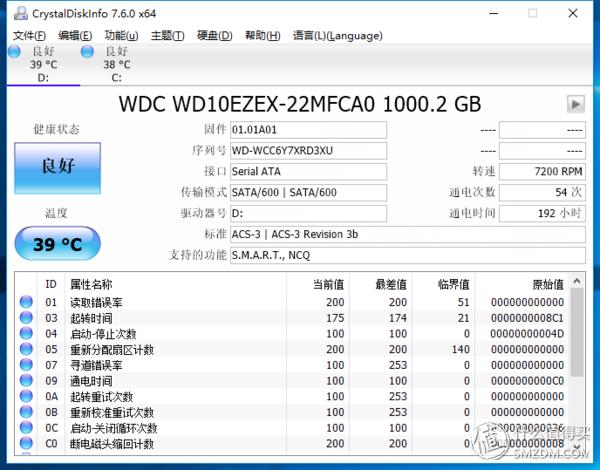600x470 pixels.
Task: Click the serial number field WD-WCC6Y7XRD3XU
Action: tap(308, 150)
